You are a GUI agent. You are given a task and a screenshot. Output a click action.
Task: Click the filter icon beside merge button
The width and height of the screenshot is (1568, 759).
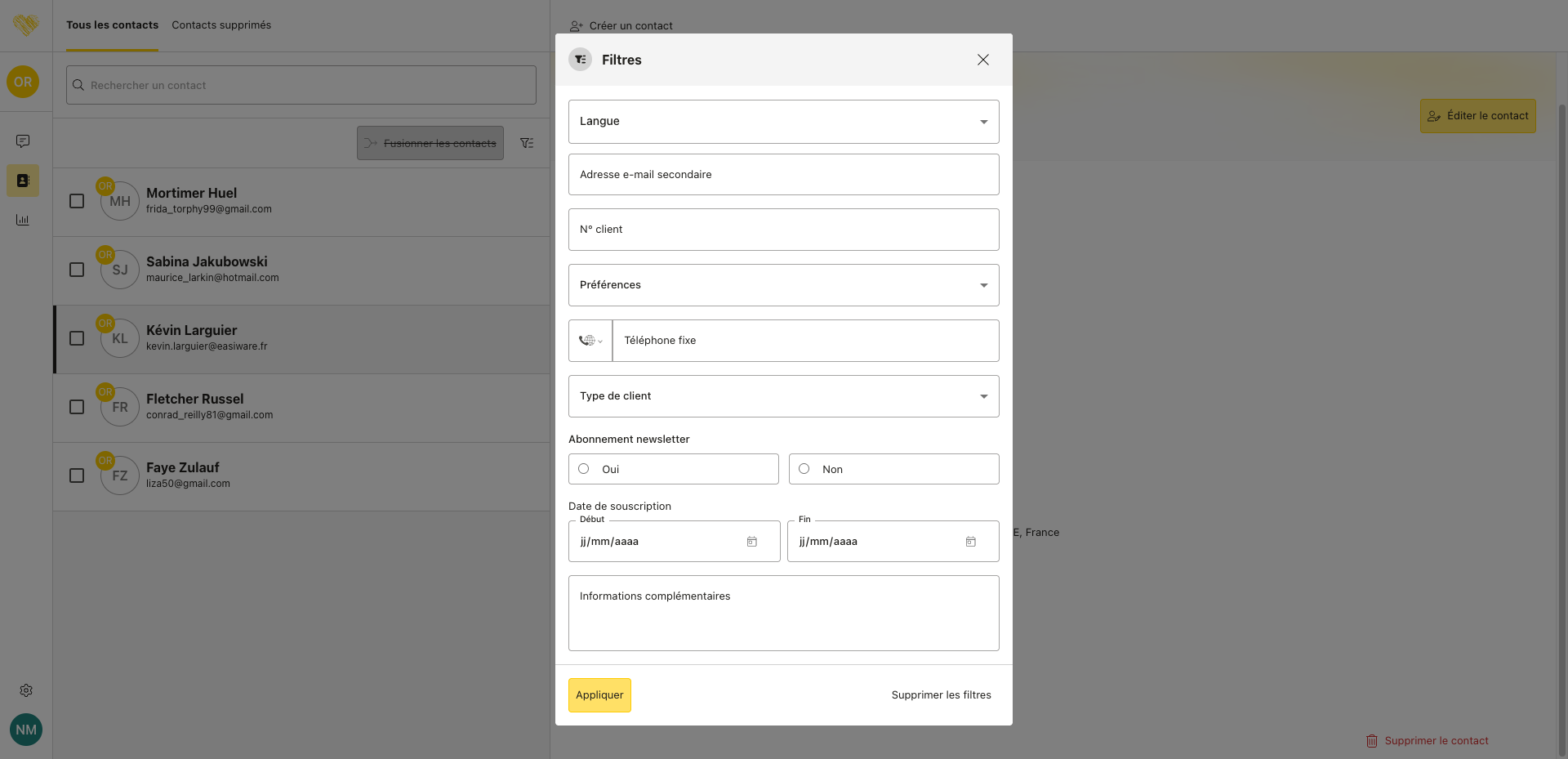[x=527, y=143]
